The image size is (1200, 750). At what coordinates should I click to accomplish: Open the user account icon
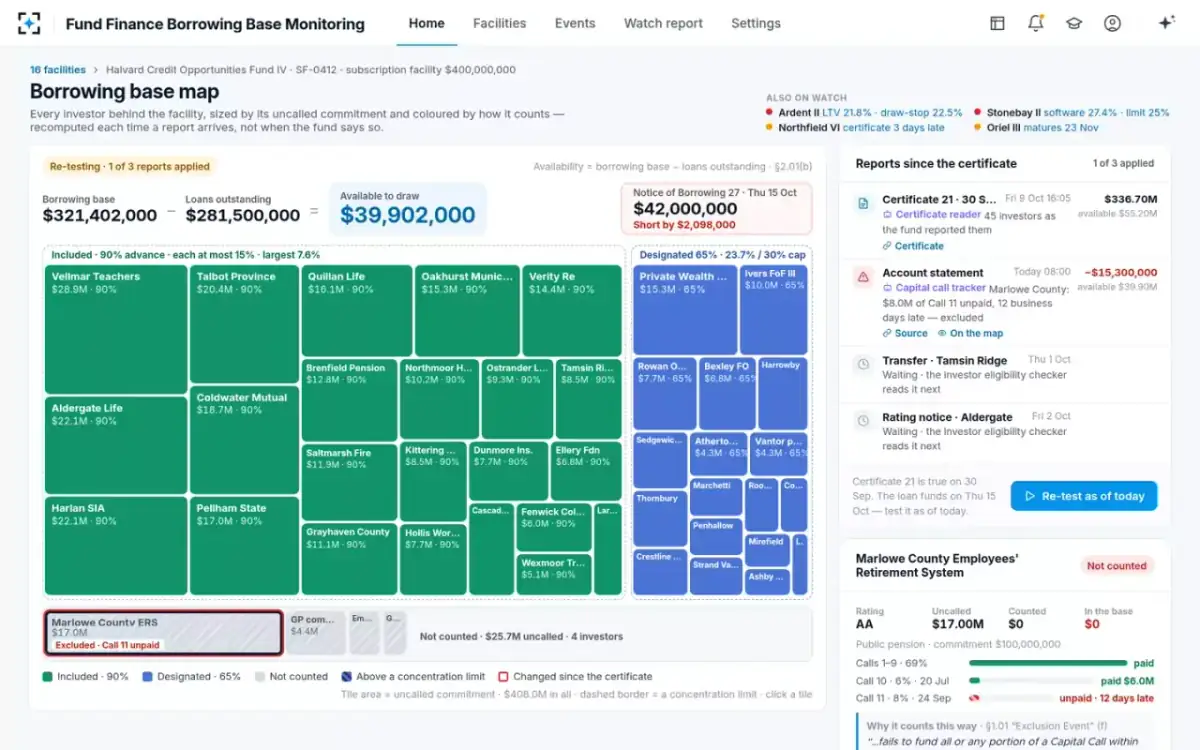pos(1112,23)
